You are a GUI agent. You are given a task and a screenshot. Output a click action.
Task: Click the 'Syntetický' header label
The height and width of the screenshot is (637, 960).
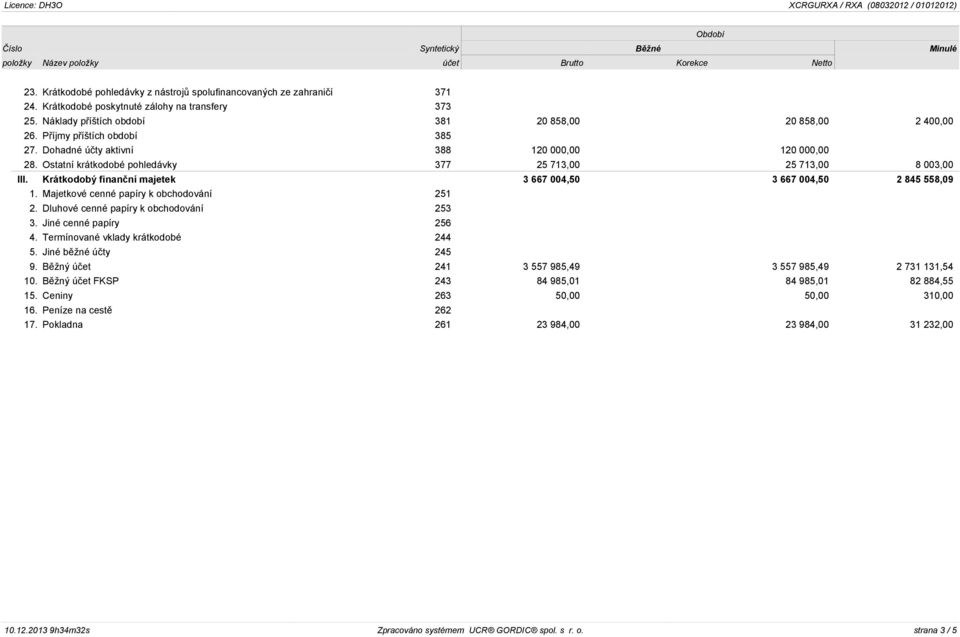[x=439, y=48]
